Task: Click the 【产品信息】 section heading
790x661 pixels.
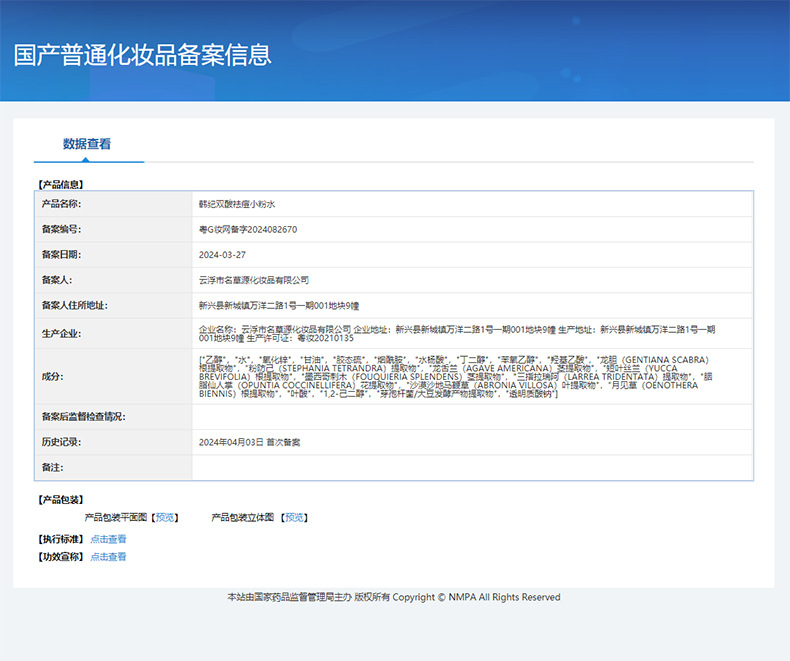Action: (60, 185)
